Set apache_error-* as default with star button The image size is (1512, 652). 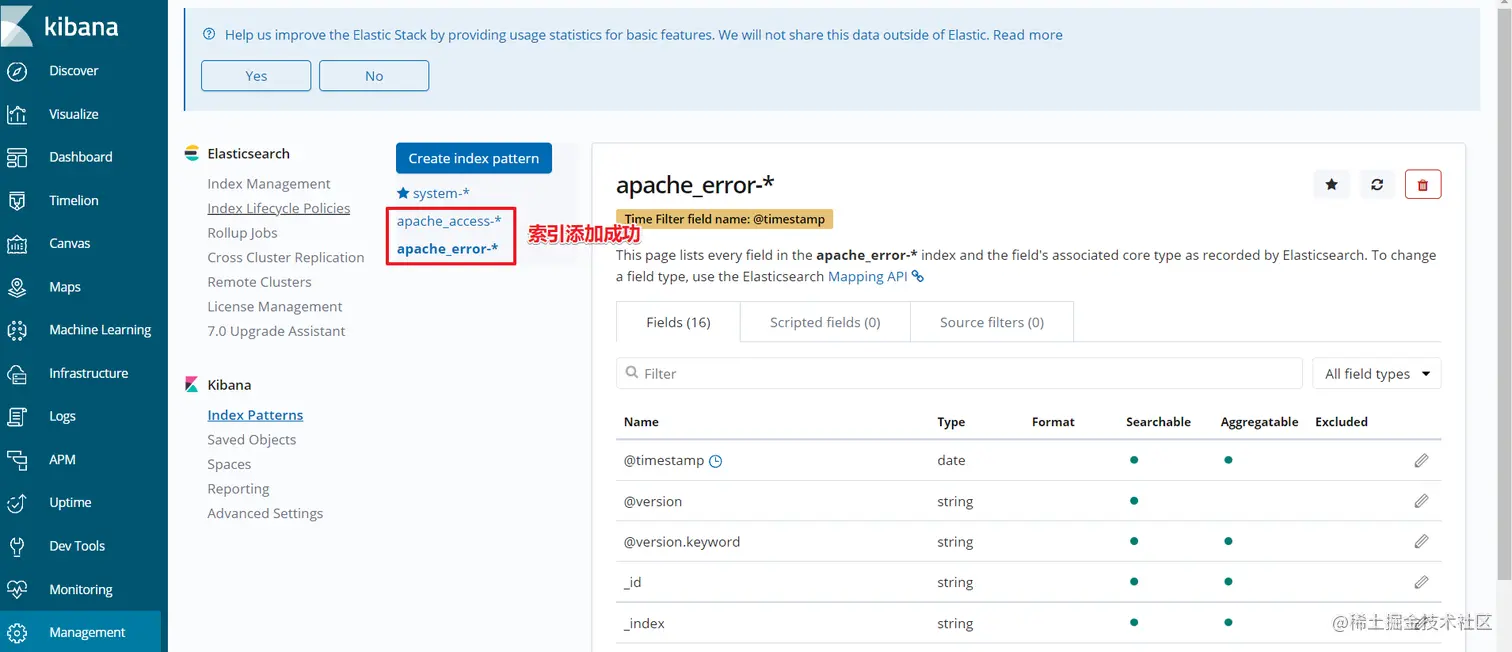point(1331,184)
